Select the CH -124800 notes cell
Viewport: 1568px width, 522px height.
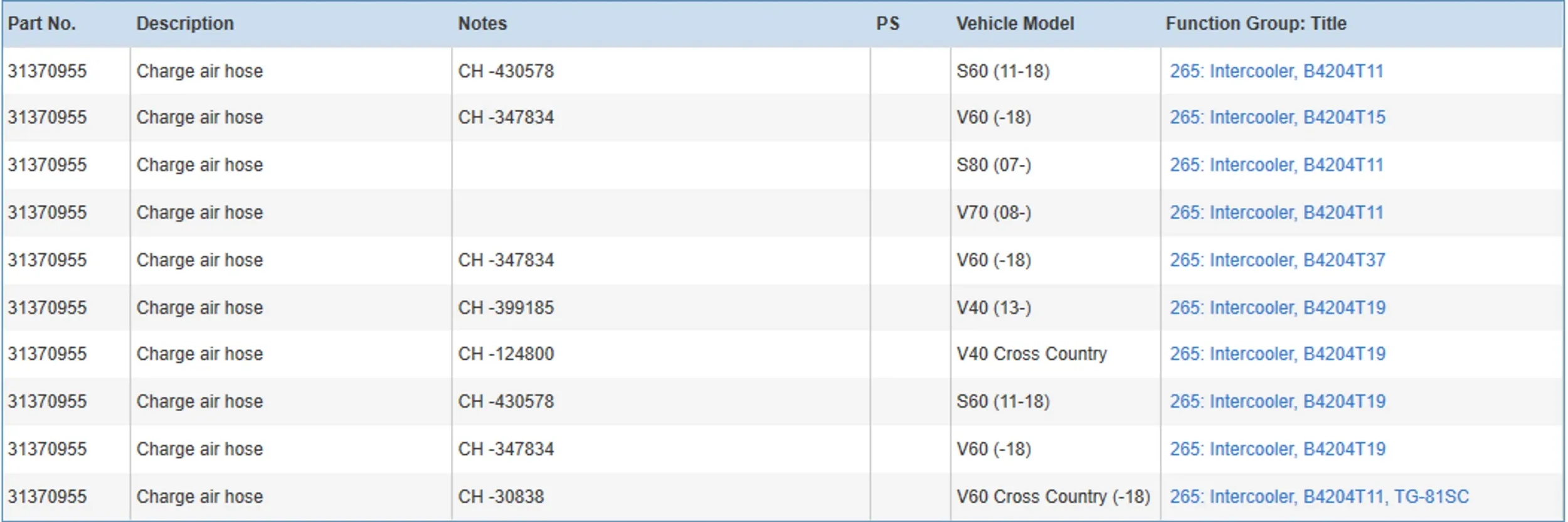tap(506, 354)
